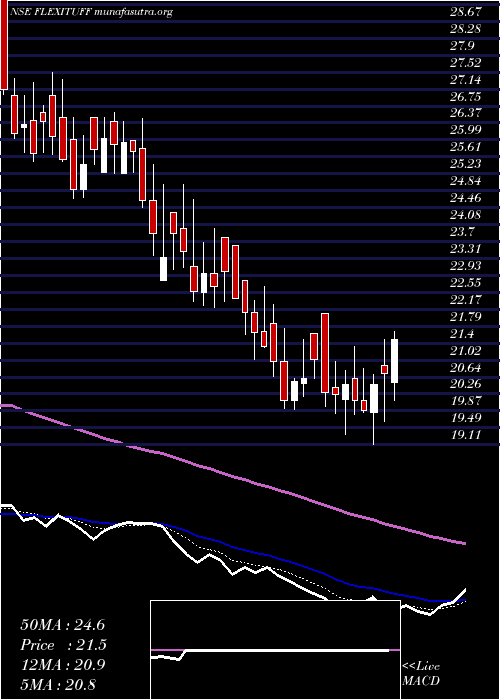
Task: Click the 22.93 price label
Action: tap(466, 267)
